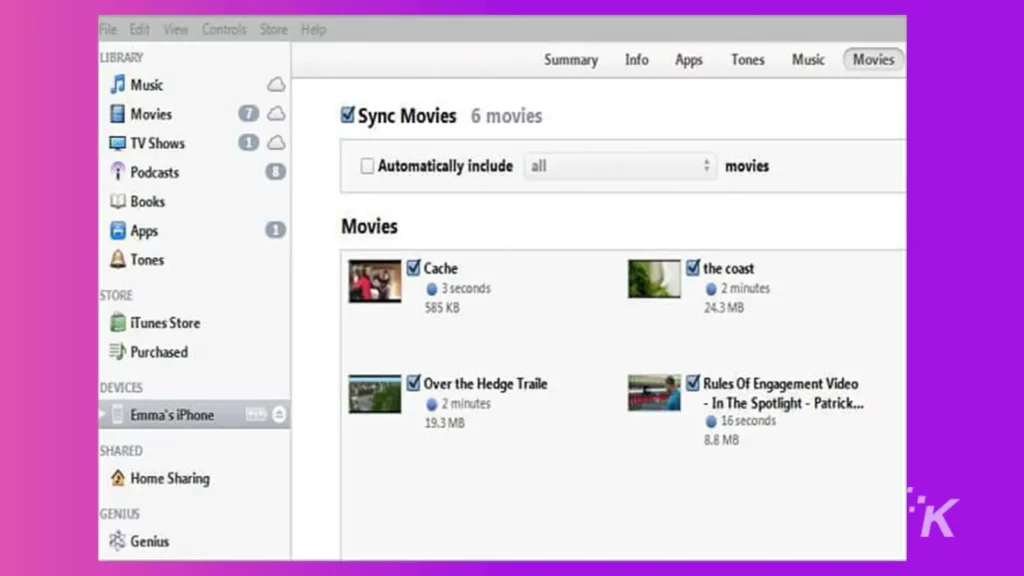Screen dimensions: 1024x576
Task: Click the '585 KB' file size text
Action: [442, 308]
